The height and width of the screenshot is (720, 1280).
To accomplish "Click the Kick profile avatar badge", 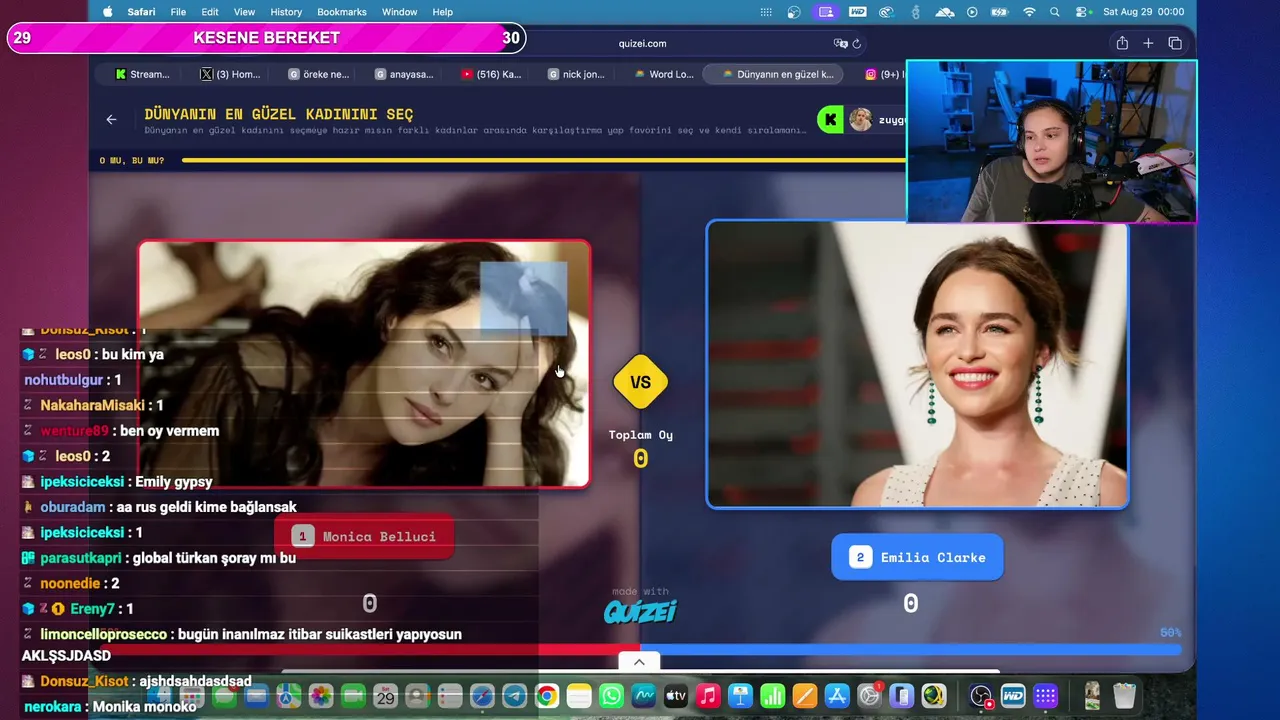I will tap(860, 120).
